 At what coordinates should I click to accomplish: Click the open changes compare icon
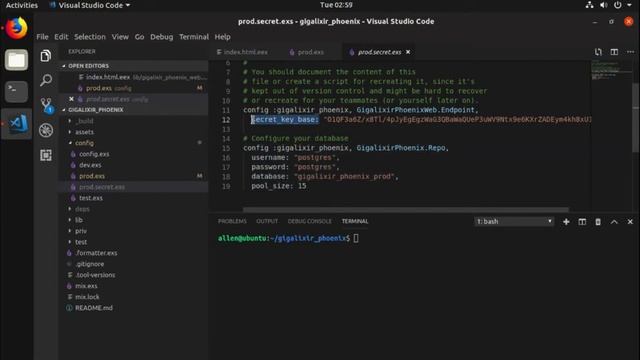(598, 52)
